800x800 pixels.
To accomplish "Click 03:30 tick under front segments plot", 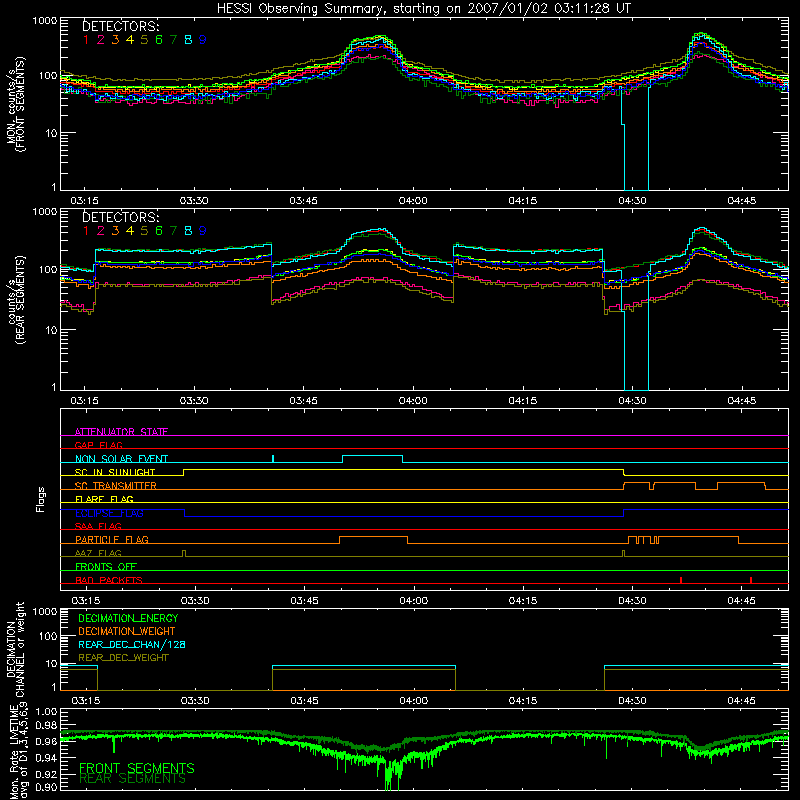I will [194, 201].
